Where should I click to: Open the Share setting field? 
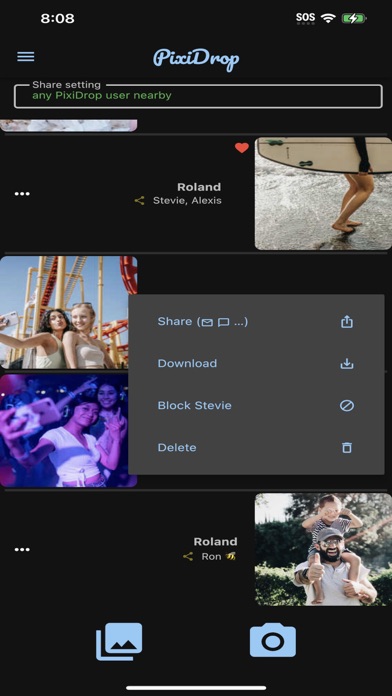tap(198, 96)
